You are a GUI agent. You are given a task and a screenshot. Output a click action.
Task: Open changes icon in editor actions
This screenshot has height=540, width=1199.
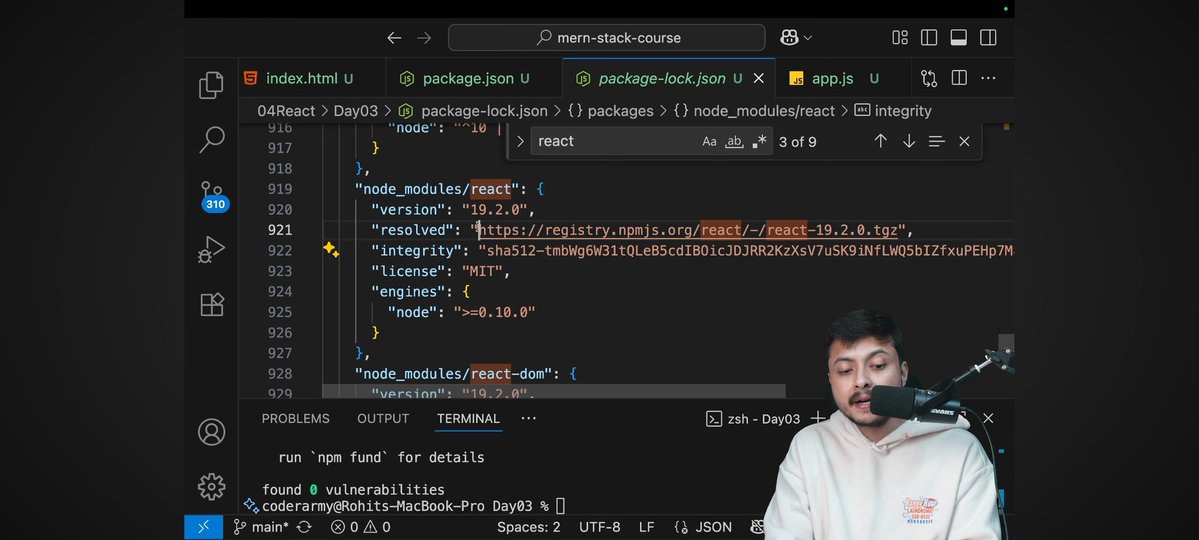point(928,78)
